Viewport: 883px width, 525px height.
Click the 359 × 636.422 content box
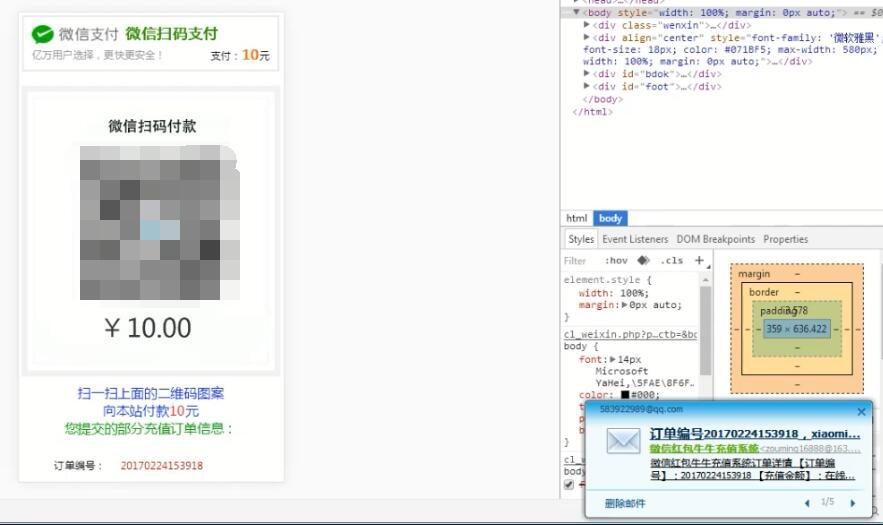(797, 329)
